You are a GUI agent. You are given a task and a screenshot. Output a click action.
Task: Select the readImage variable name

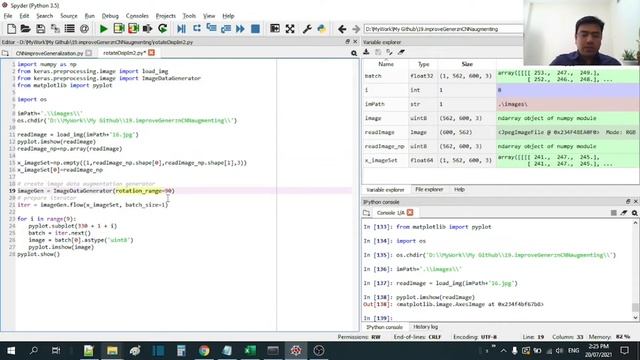[x=379, y=132]
